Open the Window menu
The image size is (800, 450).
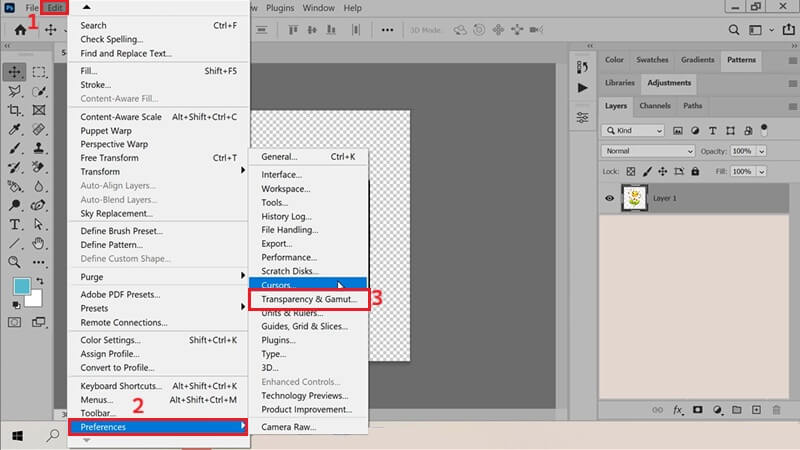[318, 8]
